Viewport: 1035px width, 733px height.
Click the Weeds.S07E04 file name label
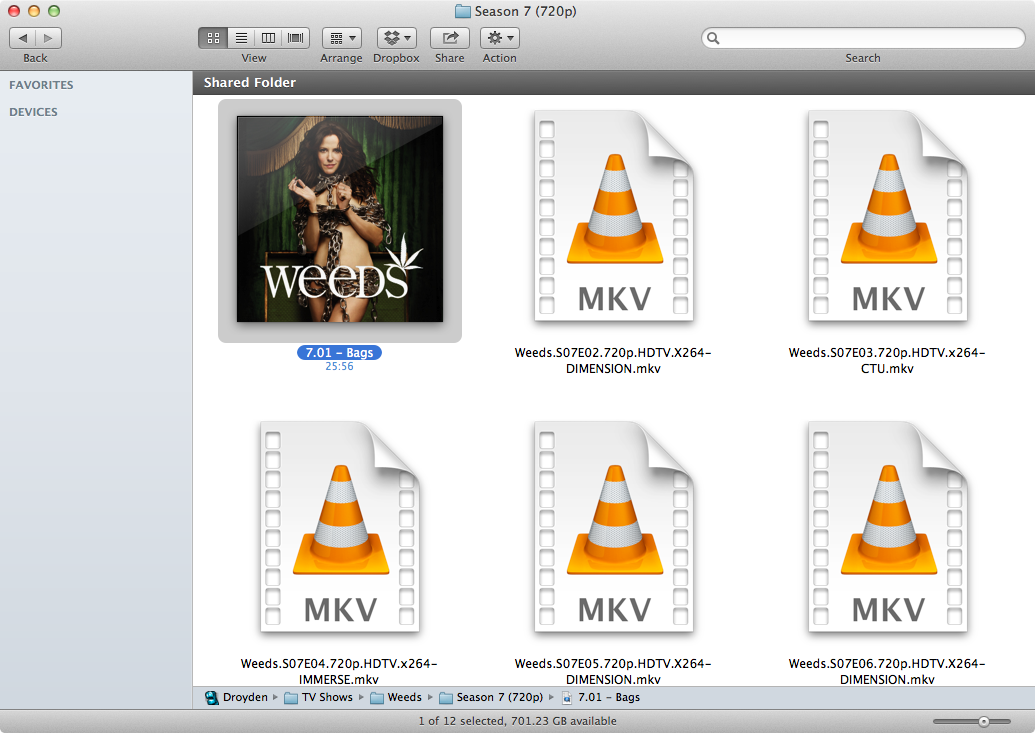pos(339,672)
